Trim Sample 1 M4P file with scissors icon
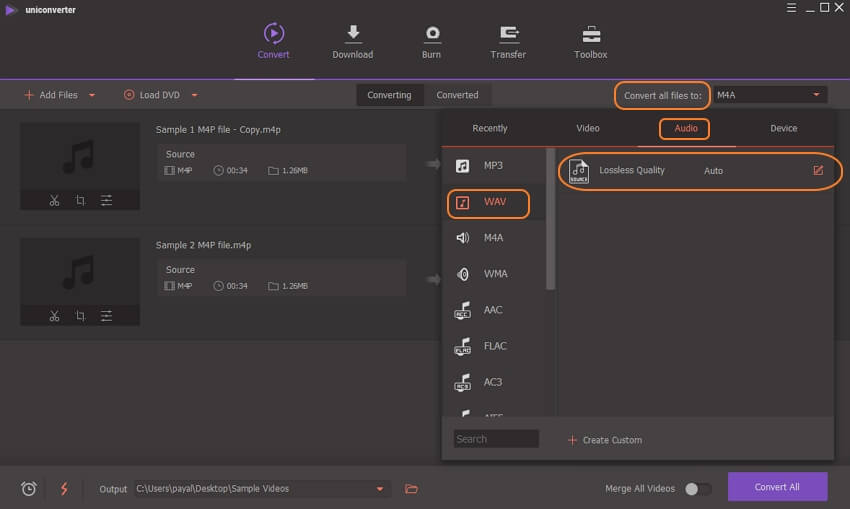Image resolution: width=850 pixels, height=509 pixels. pyautogui.click(x=54, y=201)
